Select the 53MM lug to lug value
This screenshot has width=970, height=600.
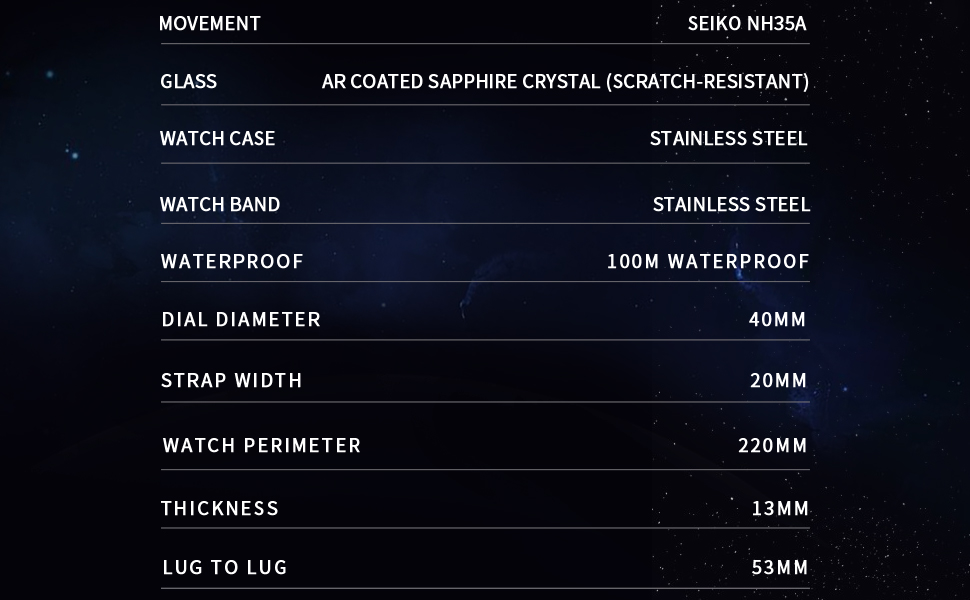pyautogui.click(x=780, y=567)
